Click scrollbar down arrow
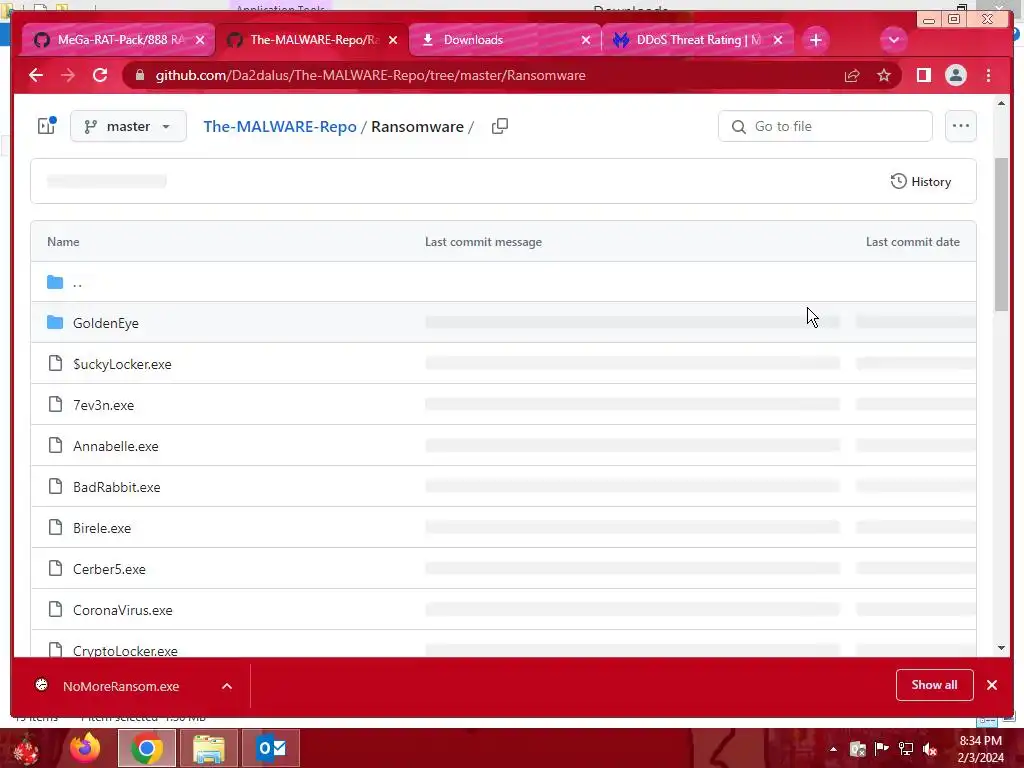The image size is (1024, 768). point(1001,648)
